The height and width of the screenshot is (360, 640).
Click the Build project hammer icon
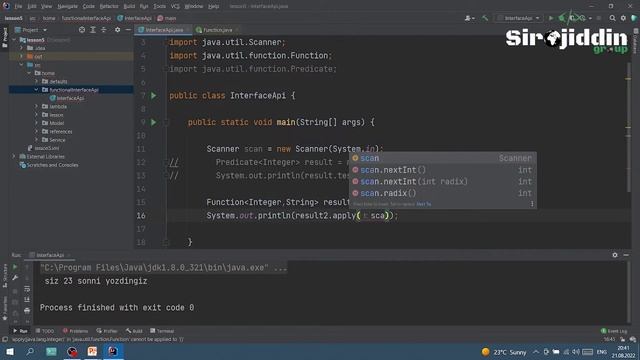click(x=485, y=18)
